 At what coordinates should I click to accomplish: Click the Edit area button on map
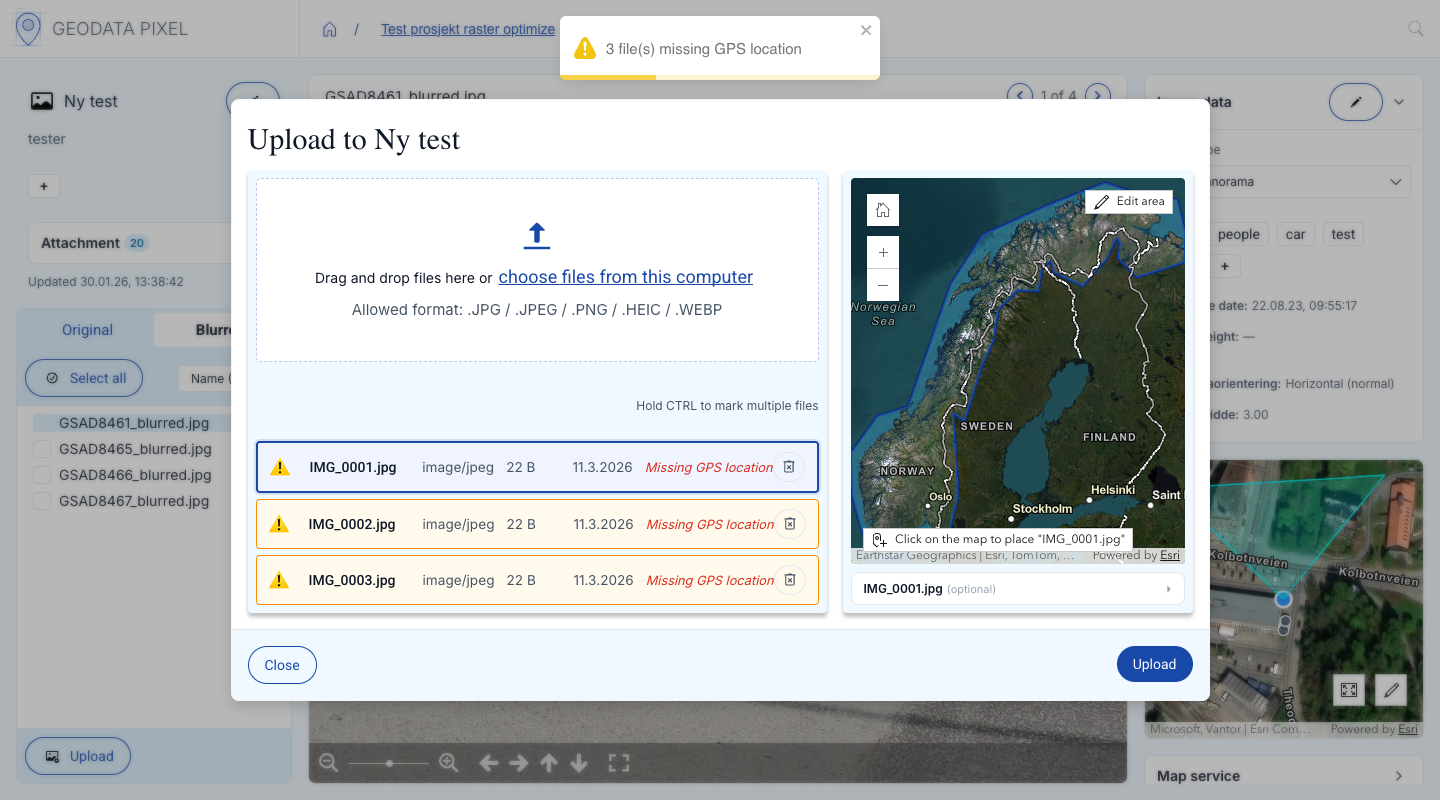point(1129,201)
